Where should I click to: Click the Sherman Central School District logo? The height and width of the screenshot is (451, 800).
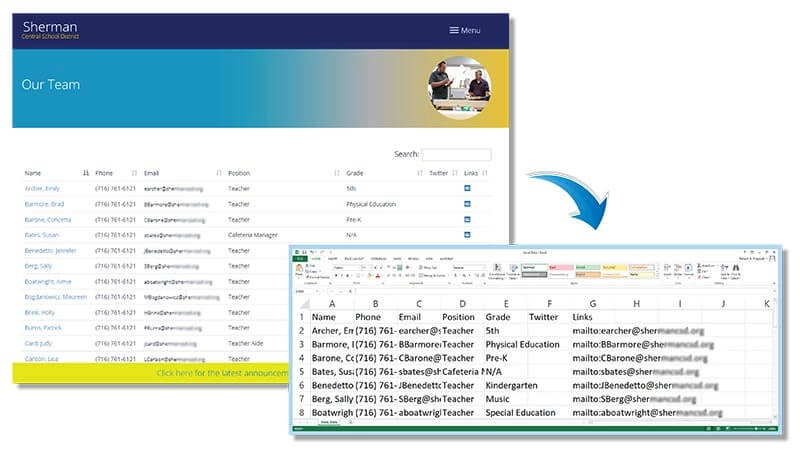(50, 29)
